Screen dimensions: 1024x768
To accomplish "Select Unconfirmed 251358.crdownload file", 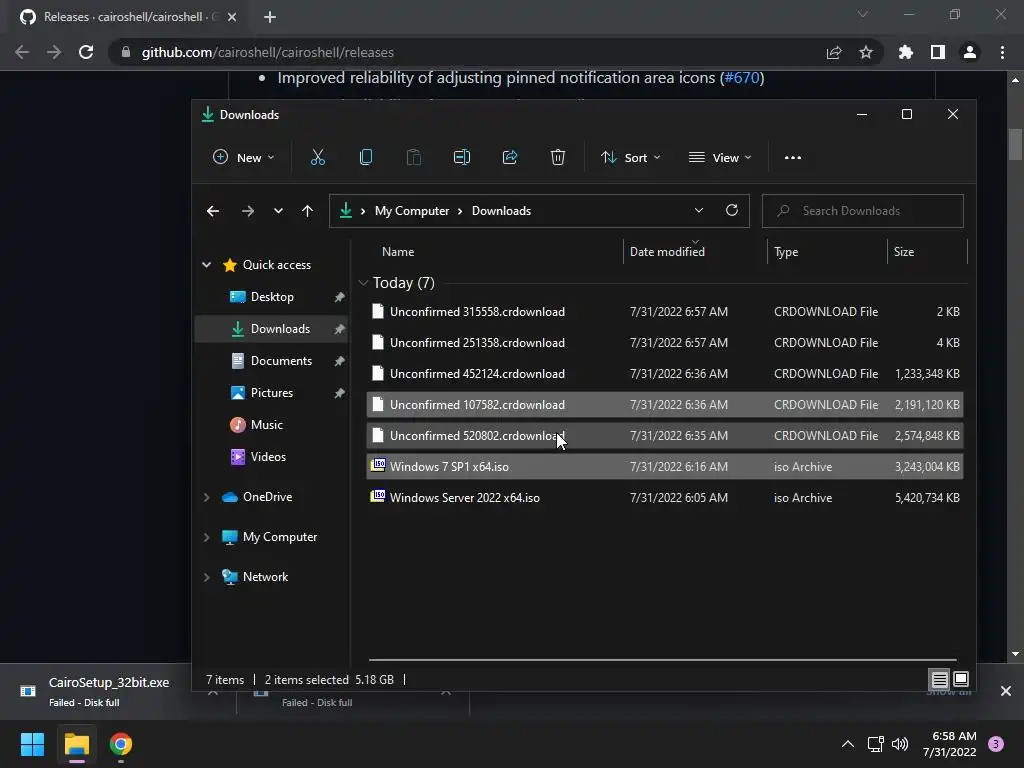I will pyautogui.click(x=664, y=343).
